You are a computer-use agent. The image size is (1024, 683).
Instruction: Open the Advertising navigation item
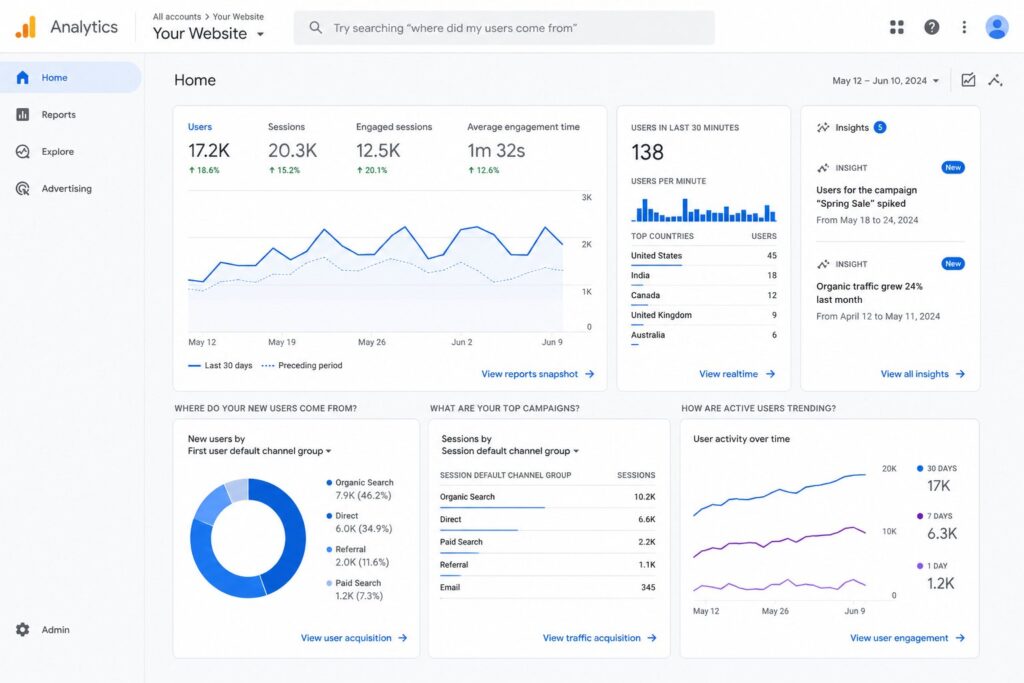tap(71, 189)
